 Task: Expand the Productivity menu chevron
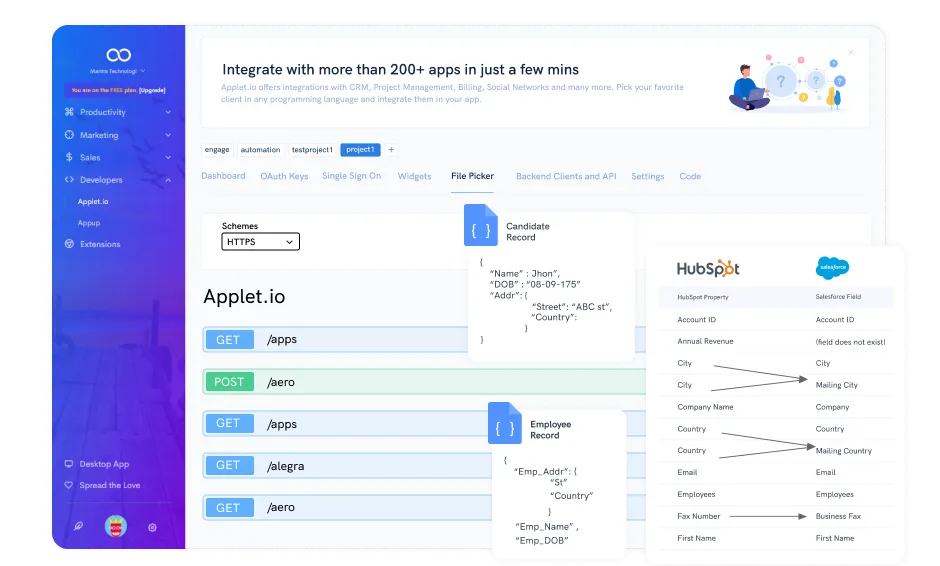pos(168,112)
